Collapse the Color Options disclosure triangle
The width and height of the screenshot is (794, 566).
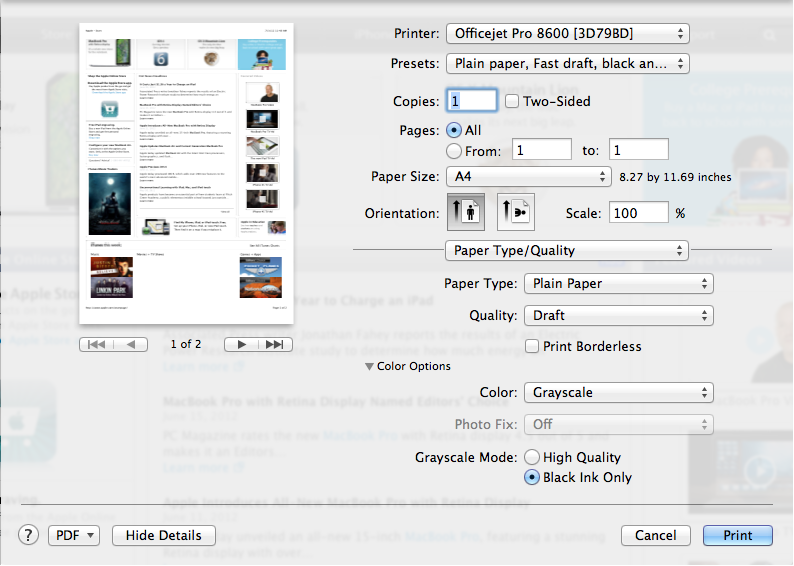click(x=369, y=367)
